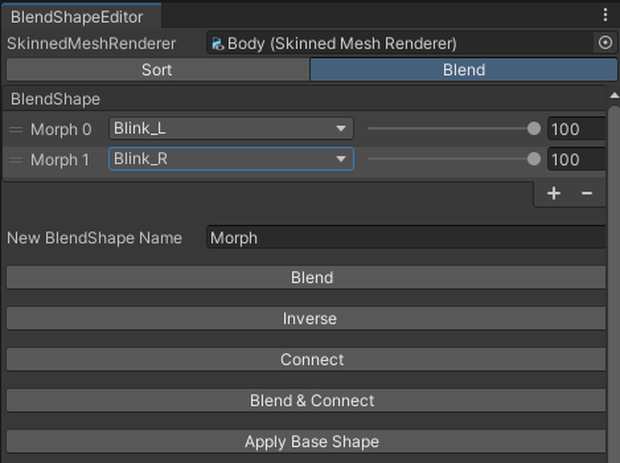The height and width of the screenshot is (463, 620).
Task: Click the wide Blend action button
Action: [x=306, y=277]
